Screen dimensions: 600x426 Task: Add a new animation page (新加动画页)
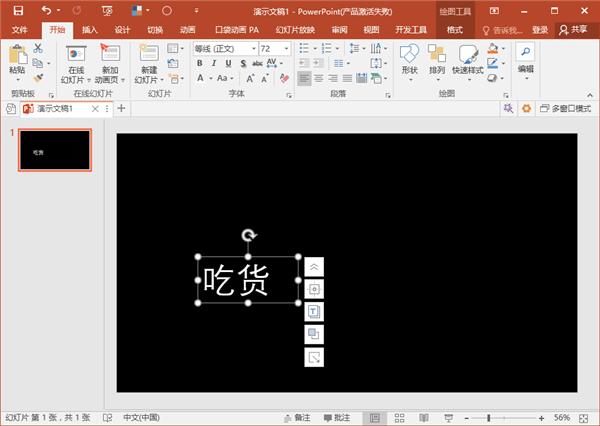[110, 64]
